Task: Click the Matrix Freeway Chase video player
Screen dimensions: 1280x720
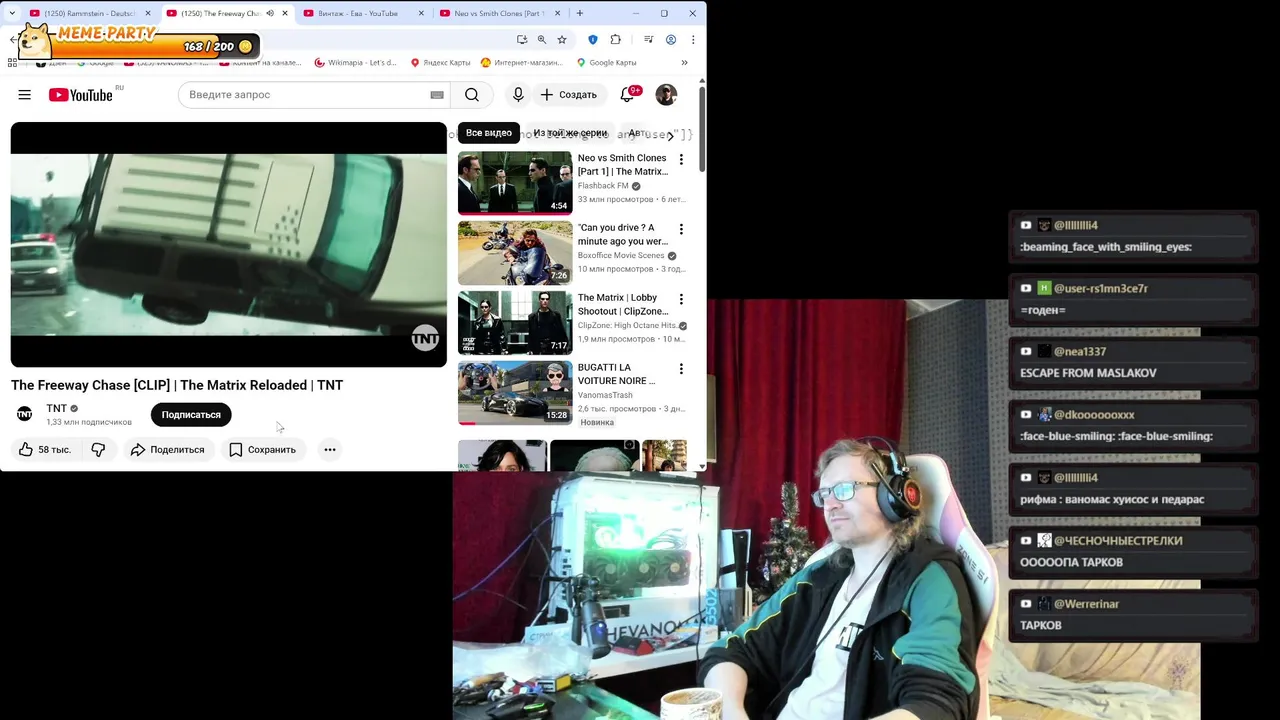Action: click(228, 245)
